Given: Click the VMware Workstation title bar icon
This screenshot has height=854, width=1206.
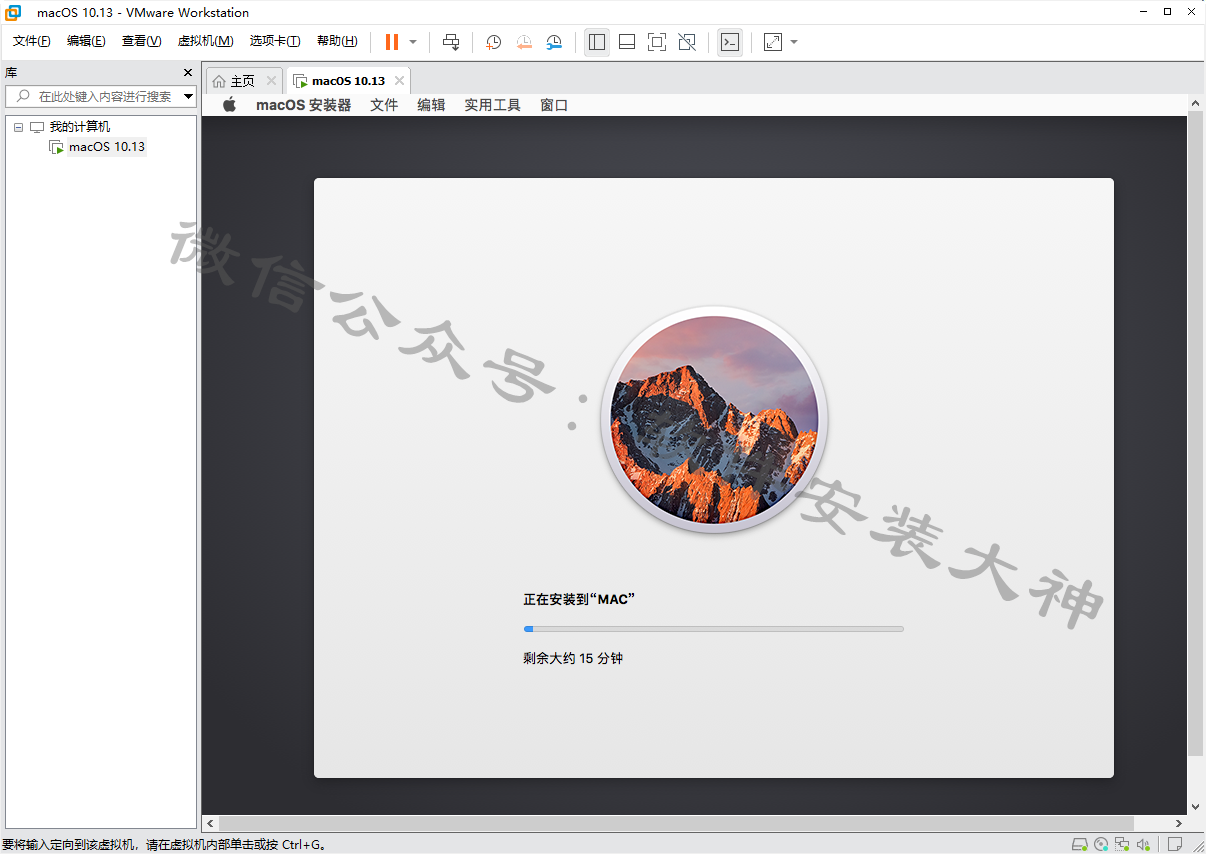Looking at the screenshot, I should pos(13,12).
